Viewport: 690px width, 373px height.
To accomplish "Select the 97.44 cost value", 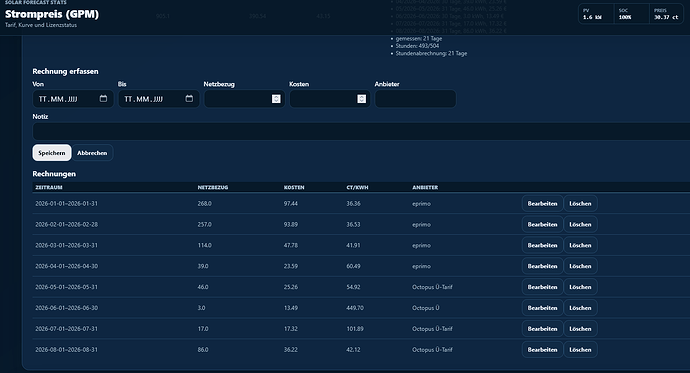I will click(x=290, y=204).
